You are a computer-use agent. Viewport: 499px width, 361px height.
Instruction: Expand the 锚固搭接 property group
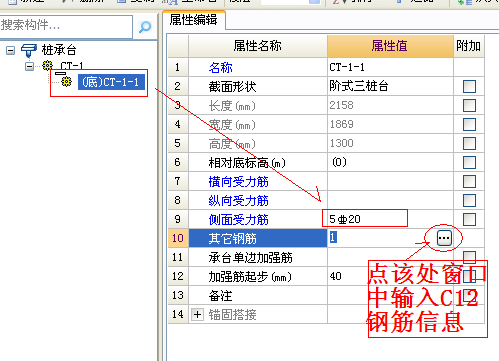pyautogui.click(x=197, y=314)
